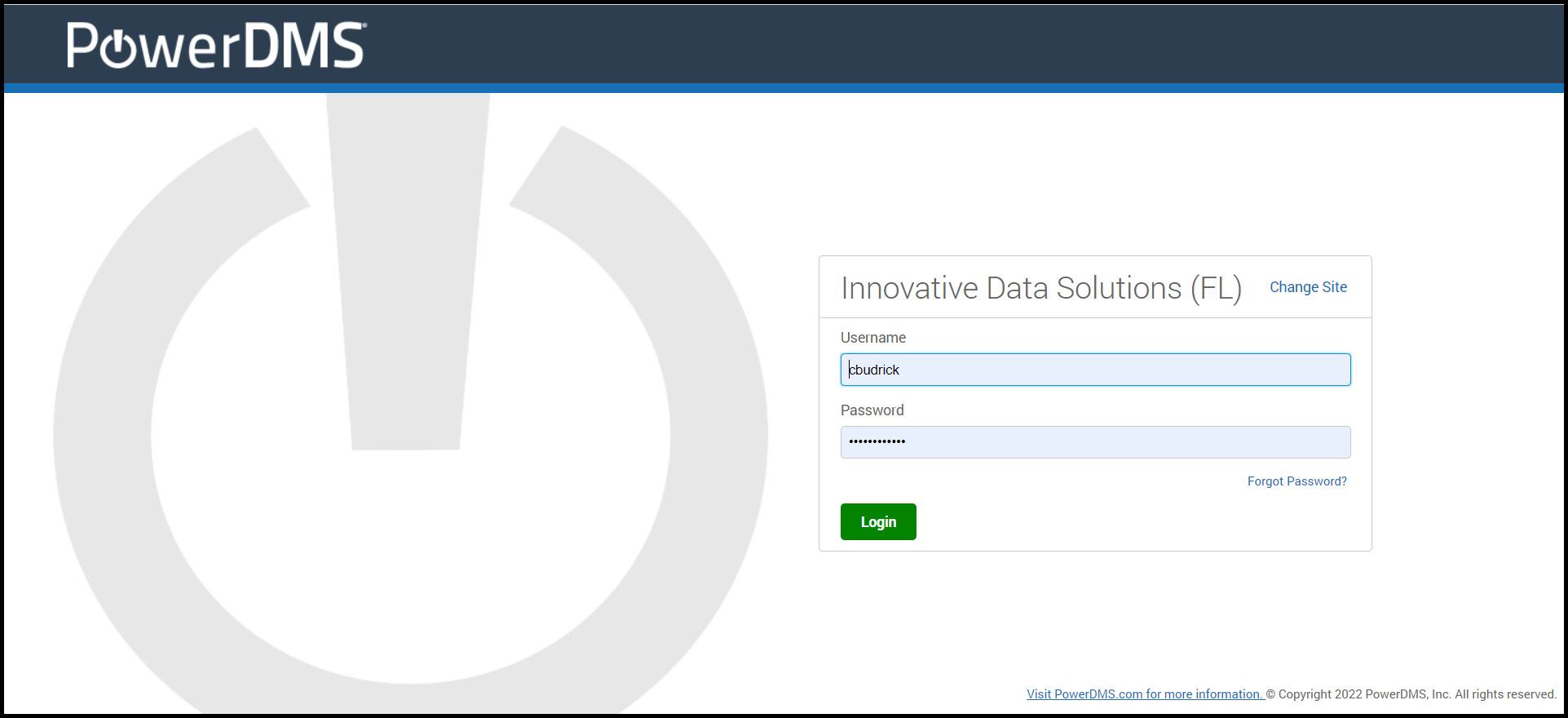Click the Innovative Data Solutions (FL) heading
The height and width of the screenshot is (718, 1568).
[1041, 288]
